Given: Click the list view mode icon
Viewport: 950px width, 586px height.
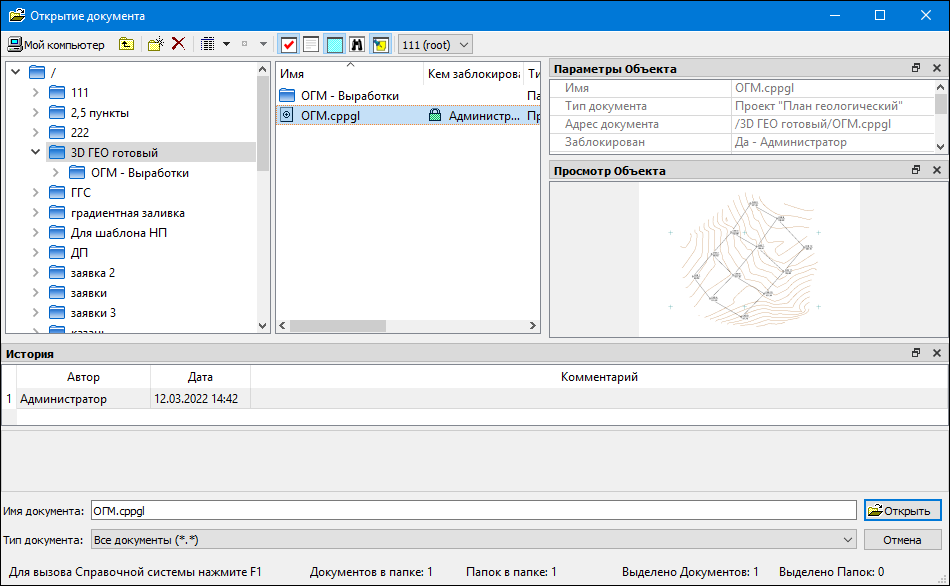Looking at the screenshot, I should coord(208,44).
